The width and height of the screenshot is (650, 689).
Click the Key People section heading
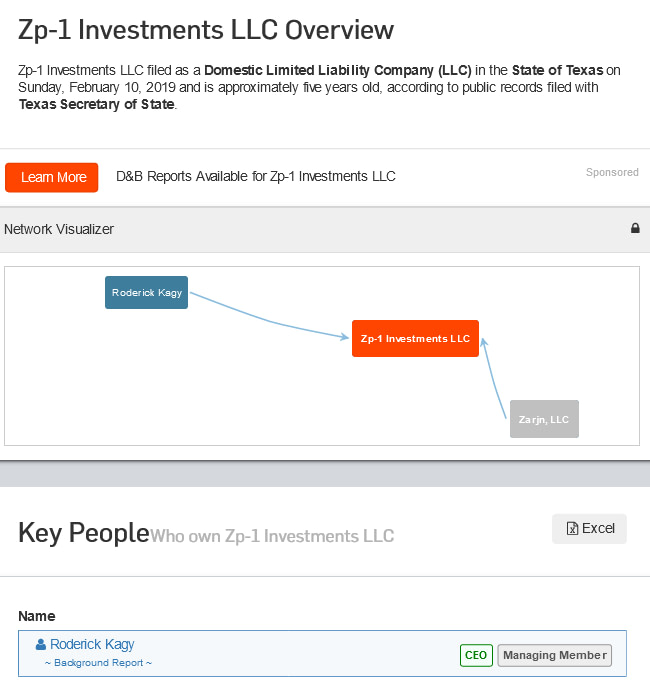[x=84, y=533]
